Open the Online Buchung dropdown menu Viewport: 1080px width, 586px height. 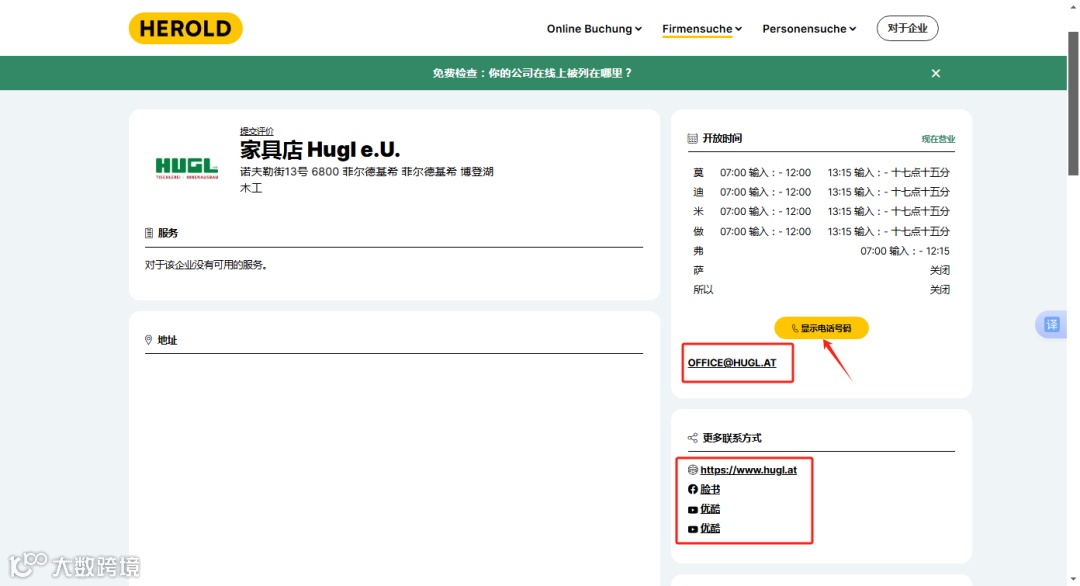(594, 29)
